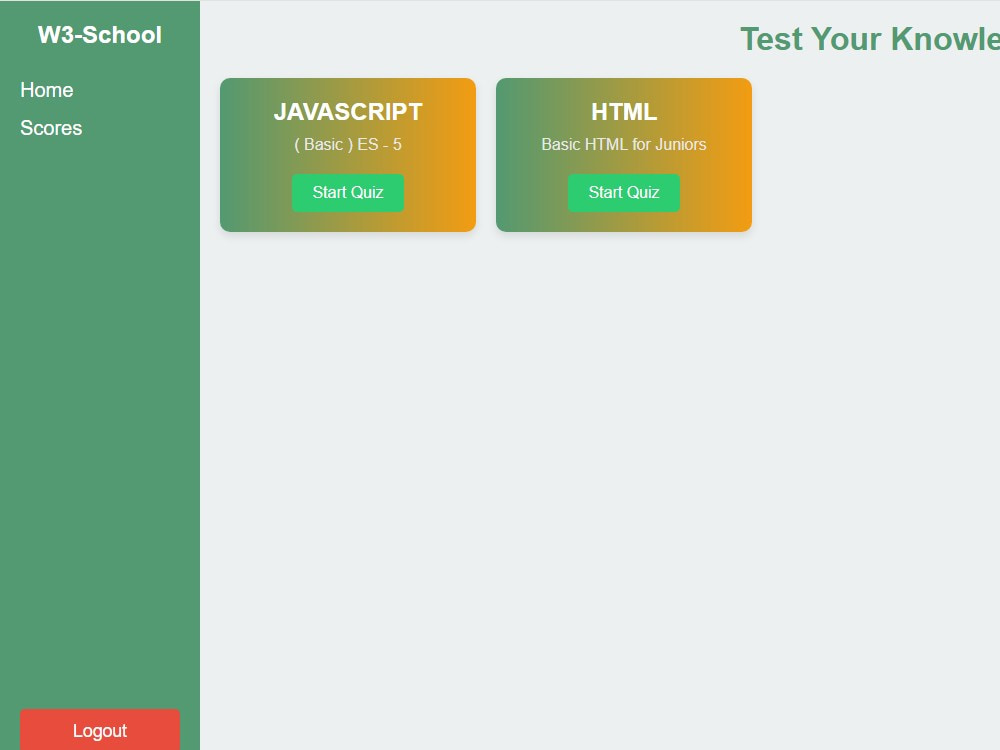
Task: Click the "Test Your Knowle…" page heading
Action: point(870,39)
